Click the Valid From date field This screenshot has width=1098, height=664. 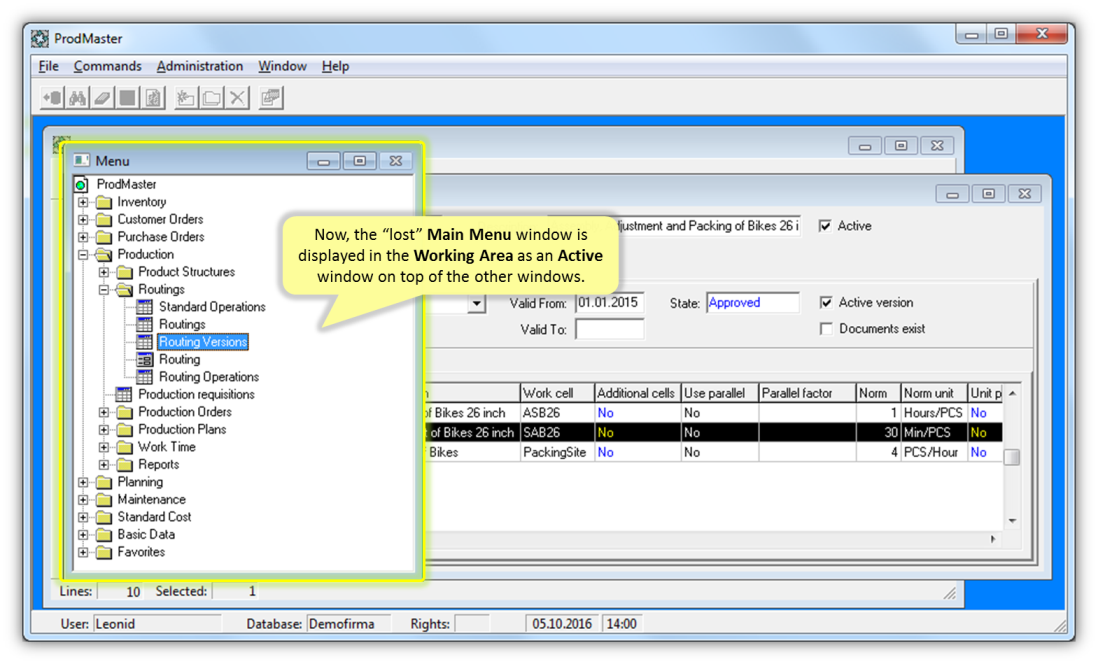[x=609, y=303]
